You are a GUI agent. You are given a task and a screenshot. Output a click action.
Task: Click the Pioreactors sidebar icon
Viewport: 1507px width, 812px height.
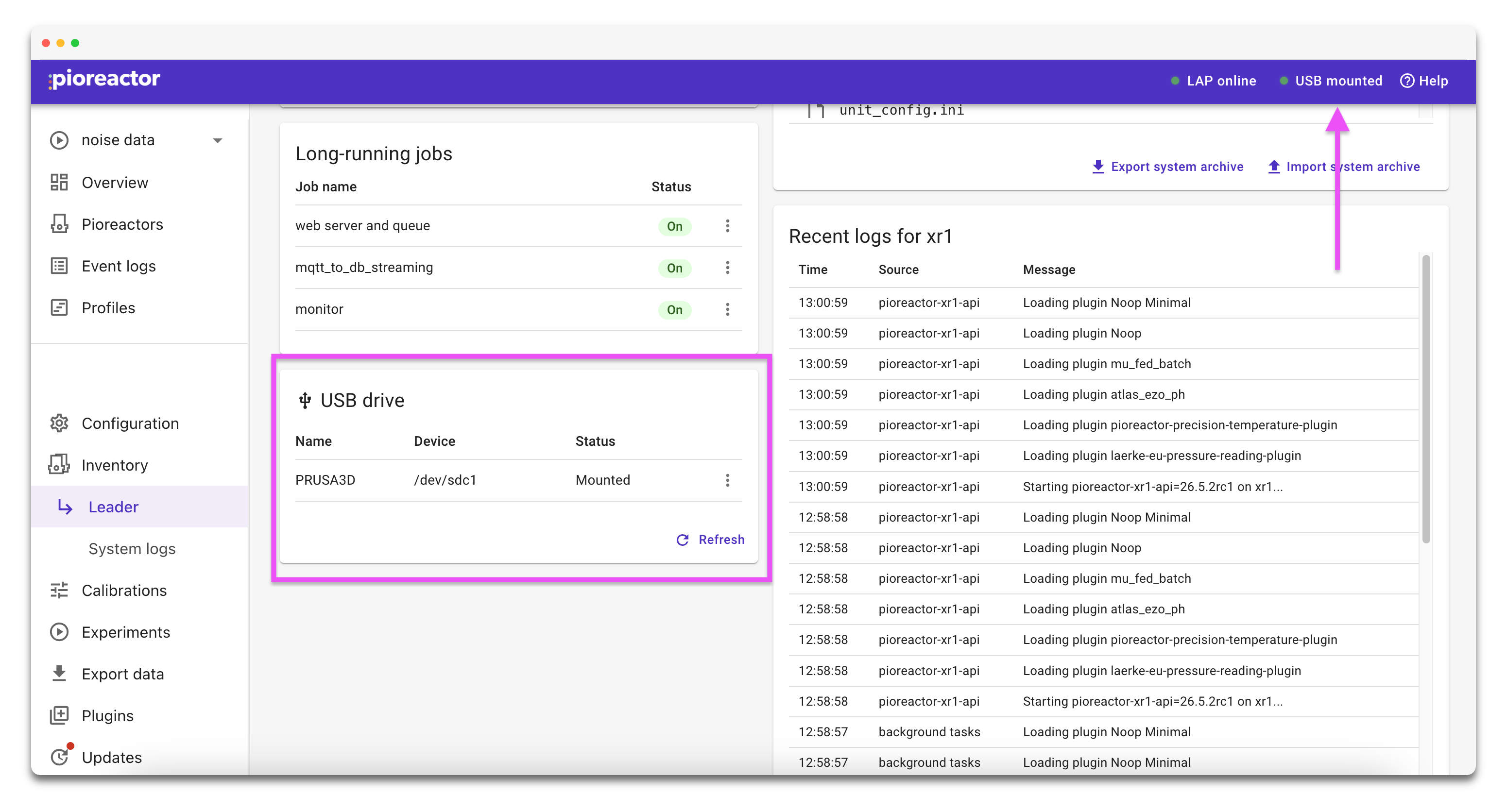[x=59, y=224]
